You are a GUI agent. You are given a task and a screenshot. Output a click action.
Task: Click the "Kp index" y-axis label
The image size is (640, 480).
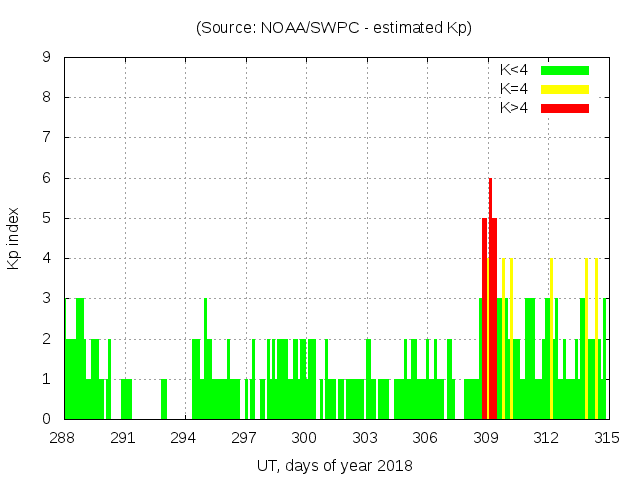pyautogui.click(x=14, y=238)
